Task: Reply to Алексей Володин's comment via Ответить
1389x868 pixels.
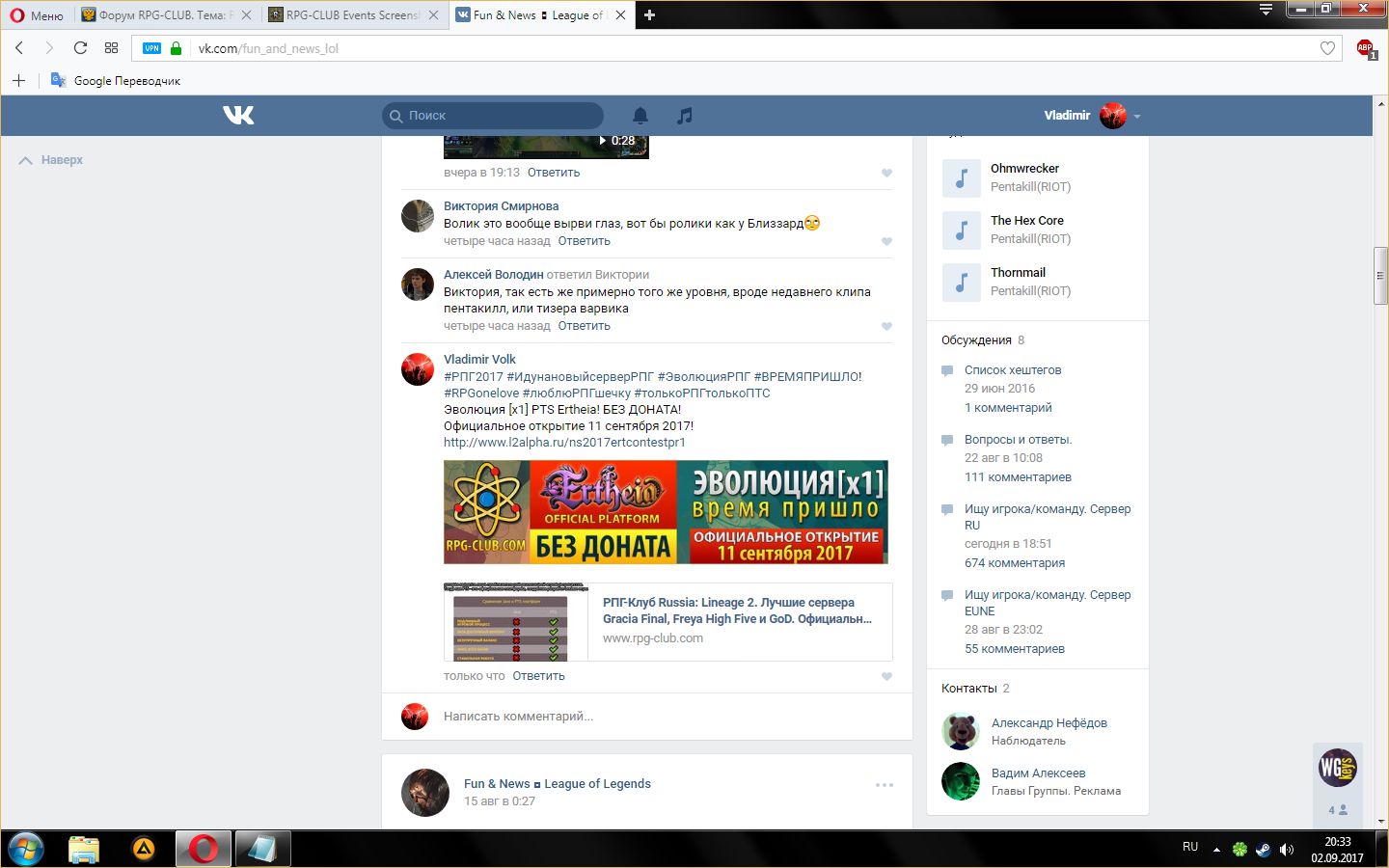Action: pyautogui.click(x=584, y=326)
